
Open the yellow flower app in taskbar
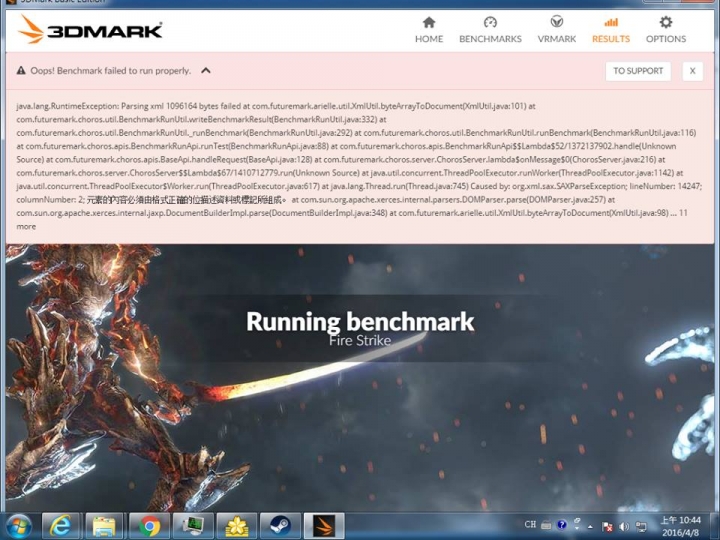click(236, 526)
